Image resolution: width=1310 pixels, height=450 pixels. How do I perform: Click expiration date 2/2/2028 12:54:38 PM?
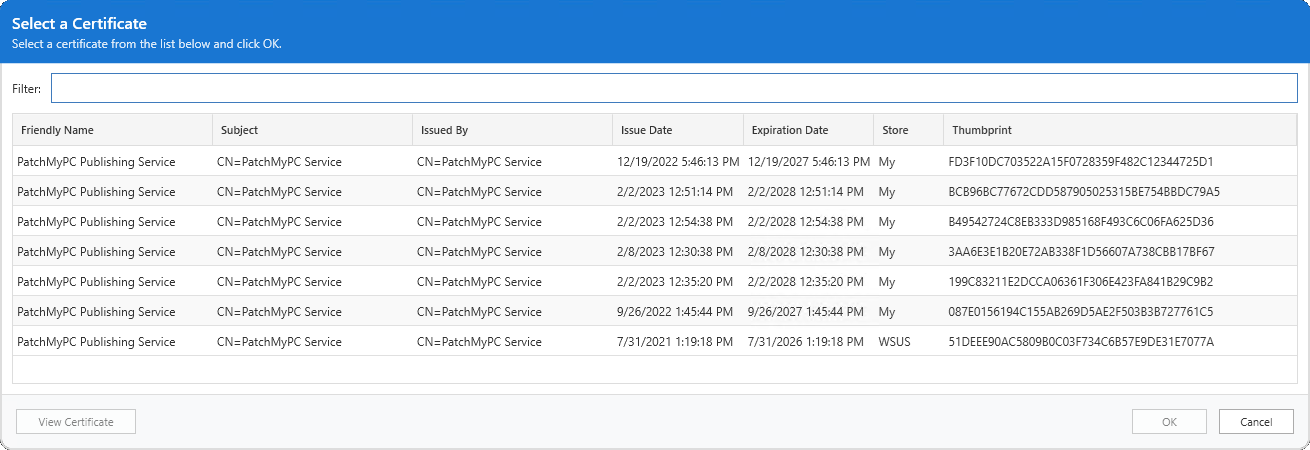point(805,222)
